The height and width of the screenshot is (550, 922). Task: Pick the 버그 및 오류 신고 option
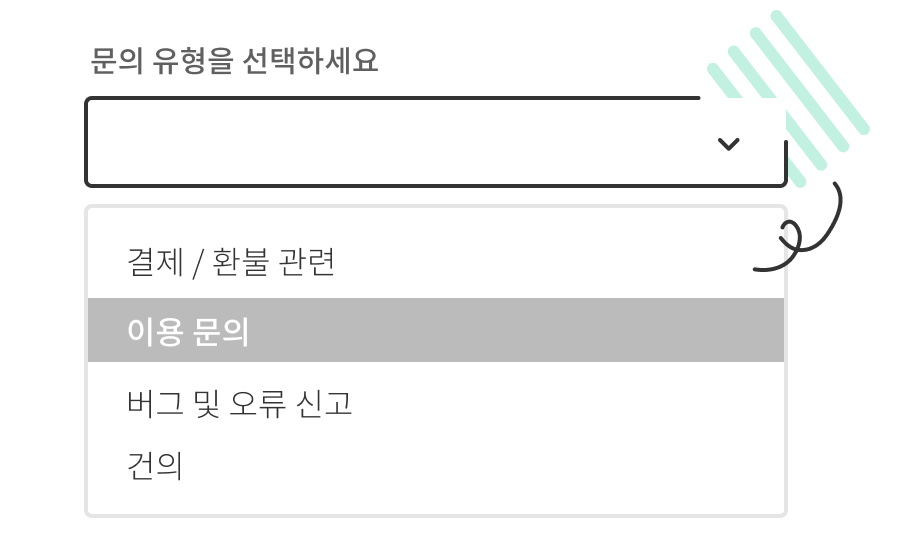436,404
